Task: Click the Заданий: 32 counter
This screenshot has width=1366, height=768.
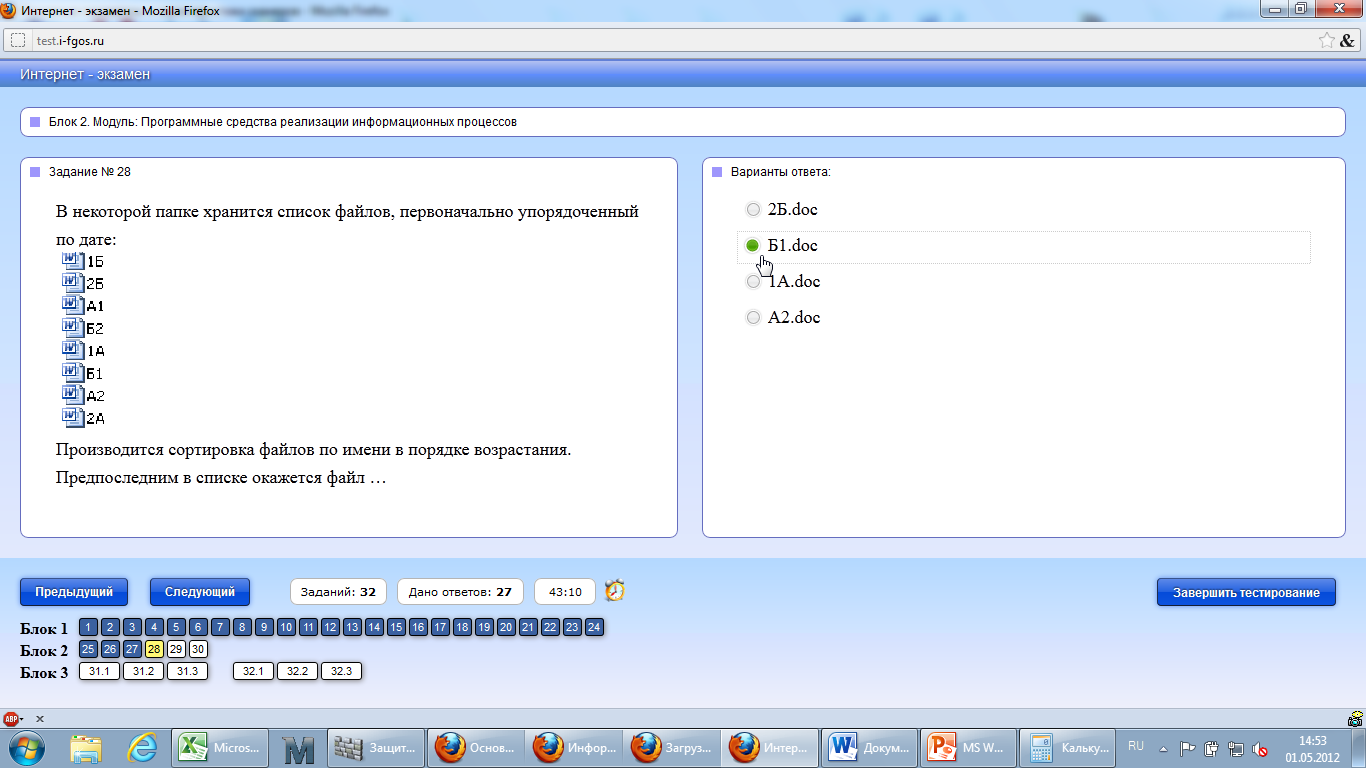Action: [x=338, y=592]
